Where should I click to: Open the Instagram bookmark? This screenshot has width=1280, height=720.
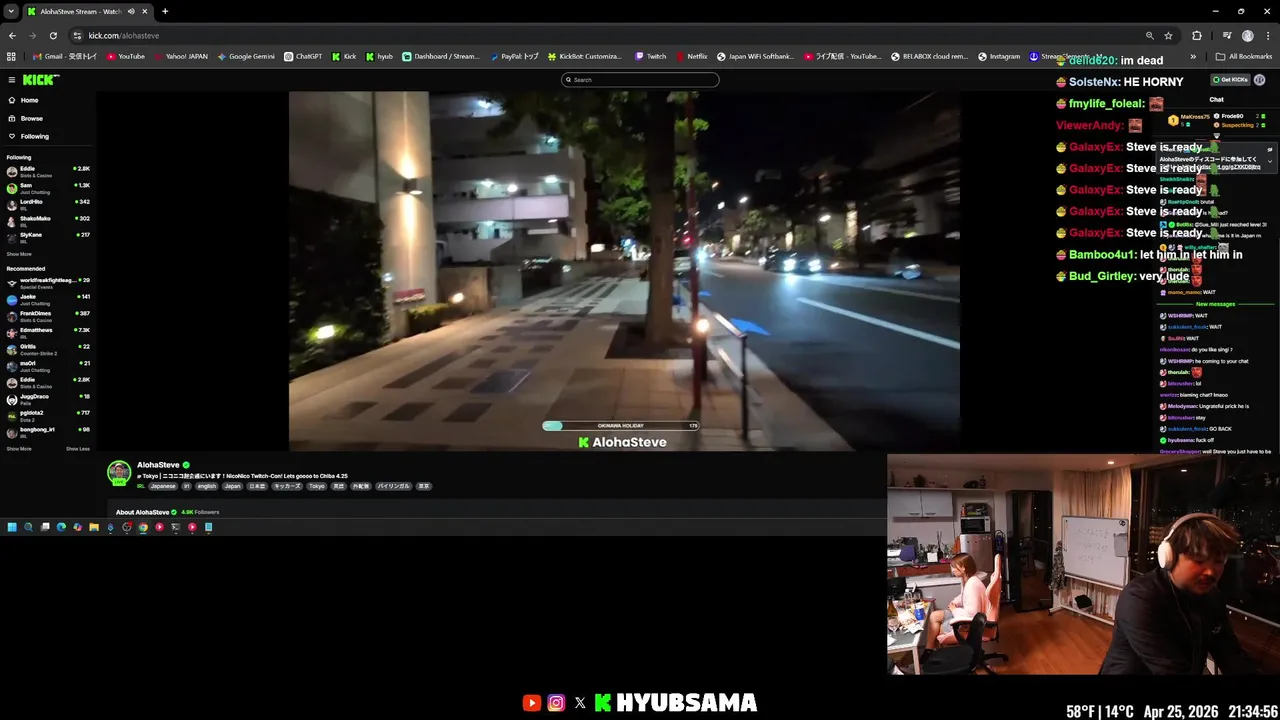[999, 56]
